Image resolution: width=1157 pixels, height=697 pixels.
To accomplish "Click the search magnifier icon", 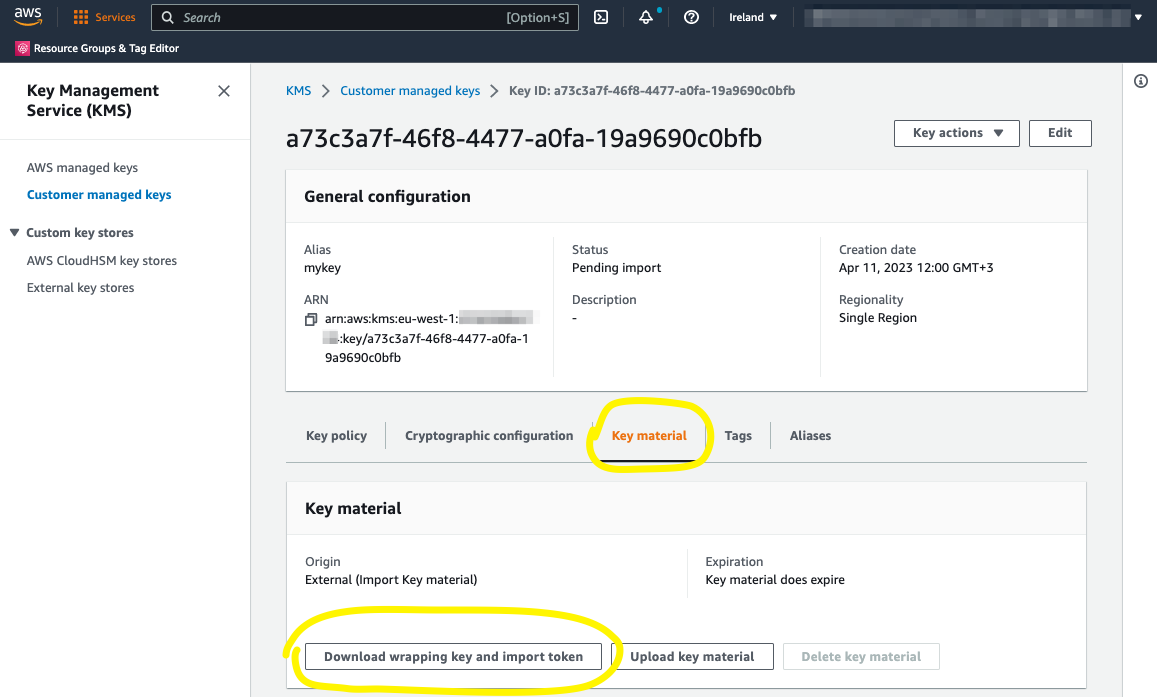I will pyautogui.click(x=167, y=17).
